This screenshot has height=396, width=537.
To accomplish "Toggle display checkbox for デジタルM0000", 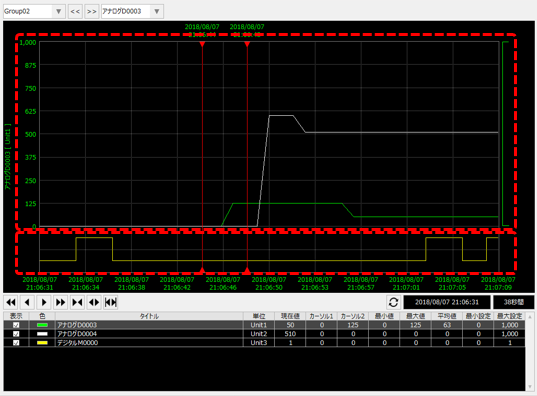I will [x=16, y=343].
